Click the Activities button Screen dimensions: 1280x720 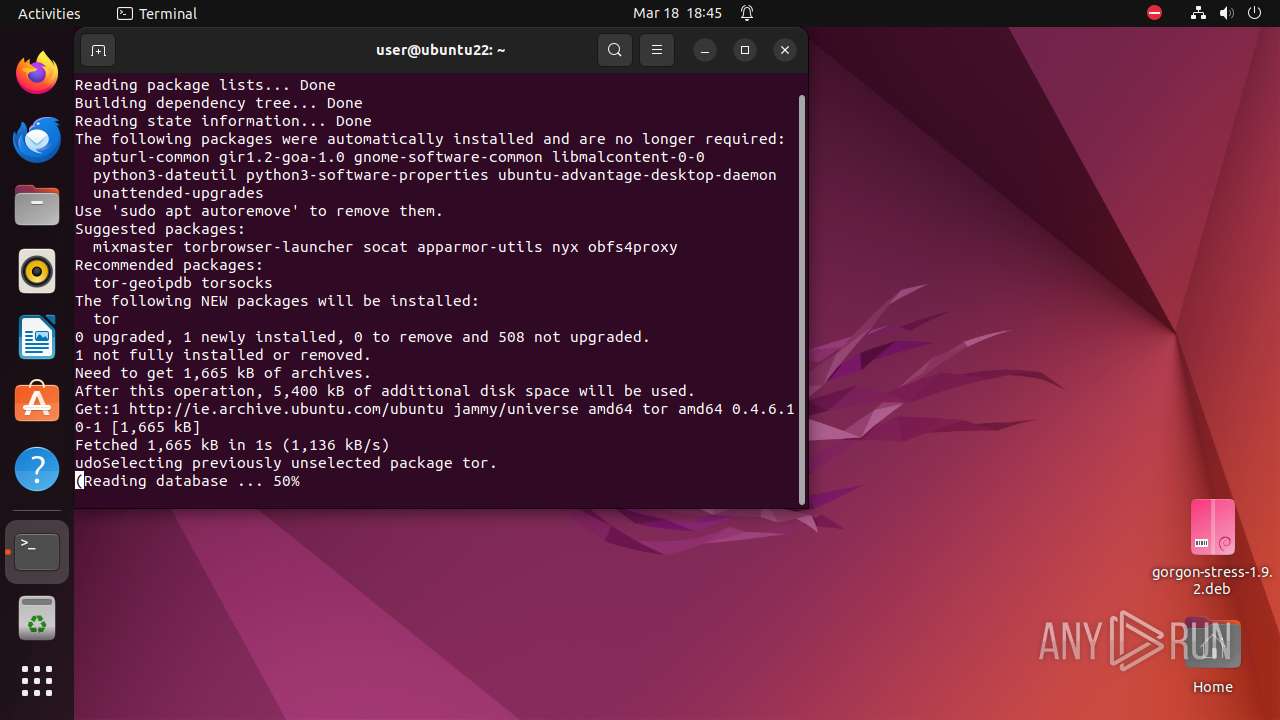[x=49, y=13]
